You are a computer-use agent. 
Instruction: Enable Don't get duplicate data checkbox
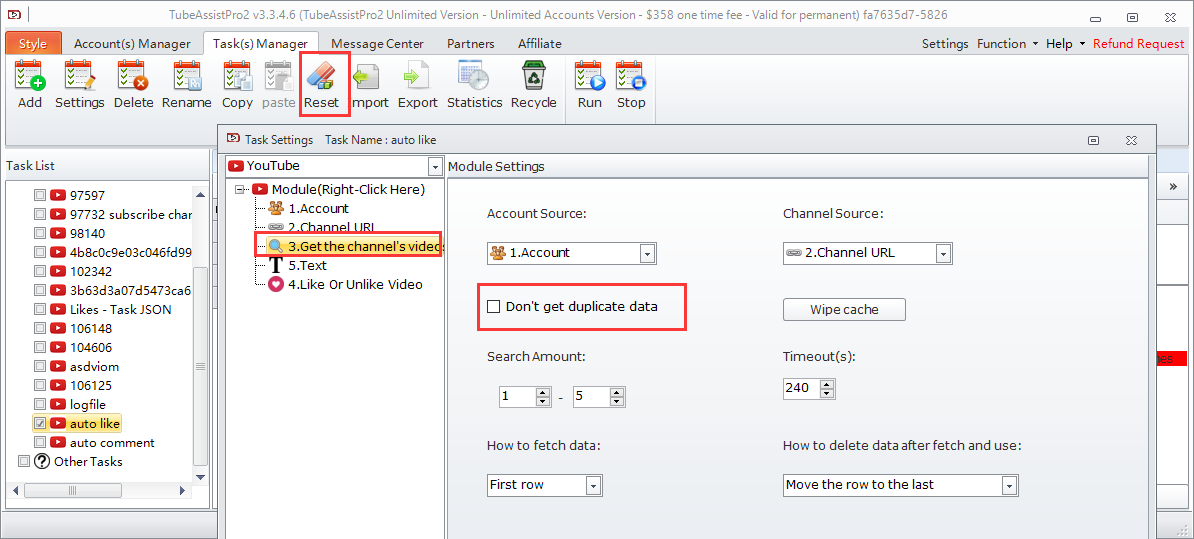point(493,307)
